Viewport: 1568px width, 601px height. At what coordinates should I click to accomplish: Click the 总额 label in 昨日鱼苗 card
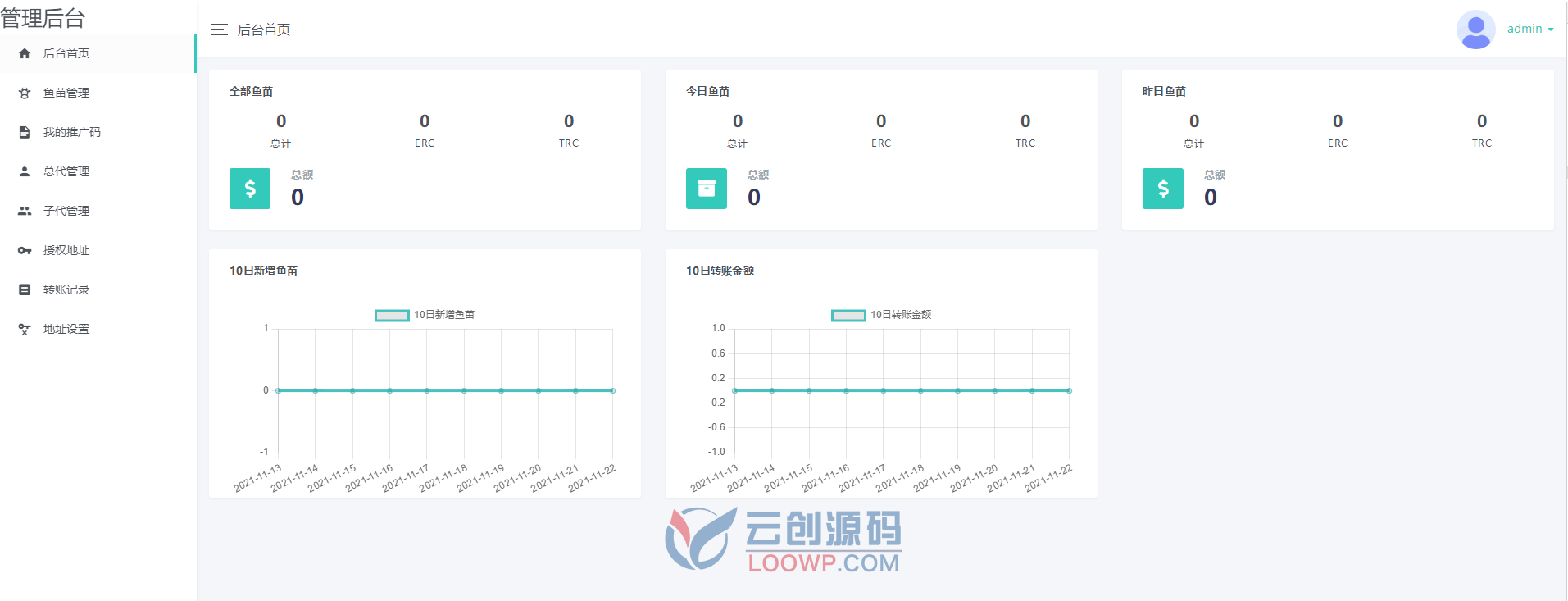[x=1215, y=175]
